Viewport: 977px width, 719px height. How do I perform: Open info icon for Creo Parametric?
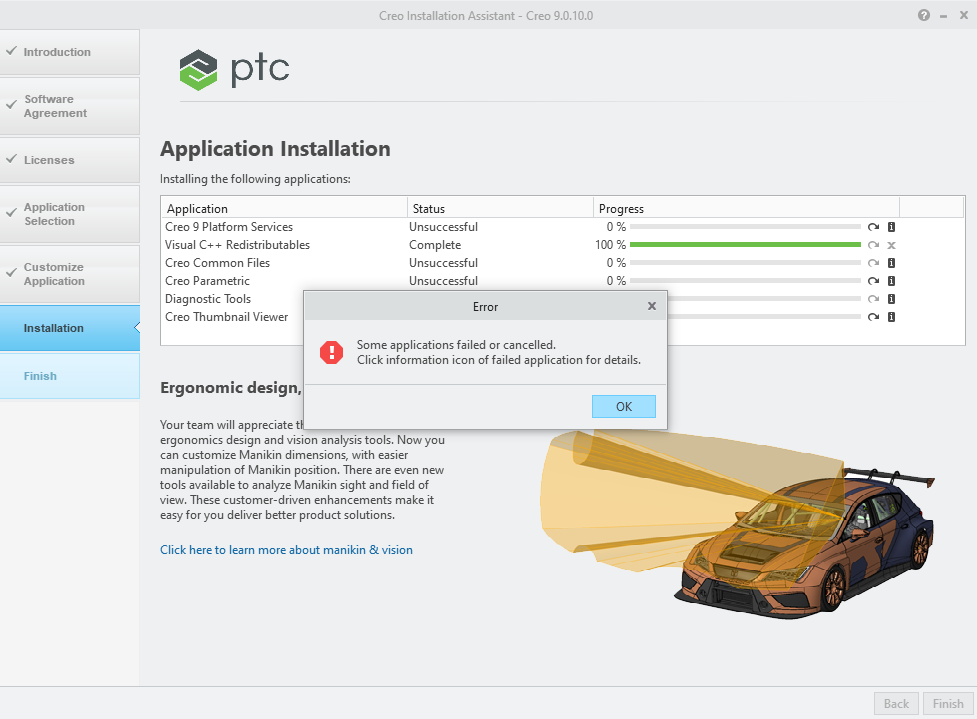tap(892, 281)
